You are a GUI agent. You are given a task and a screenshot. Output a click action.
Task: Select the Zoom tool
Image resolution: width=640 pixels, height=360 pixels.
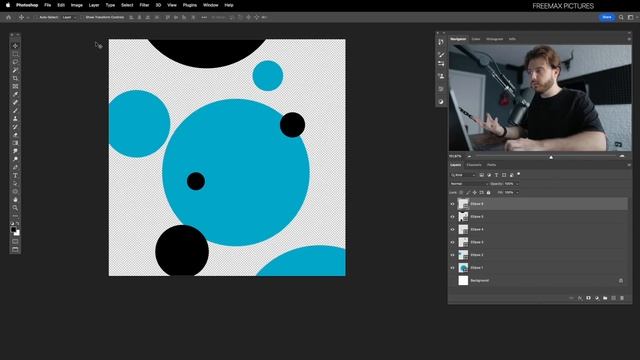16,208
